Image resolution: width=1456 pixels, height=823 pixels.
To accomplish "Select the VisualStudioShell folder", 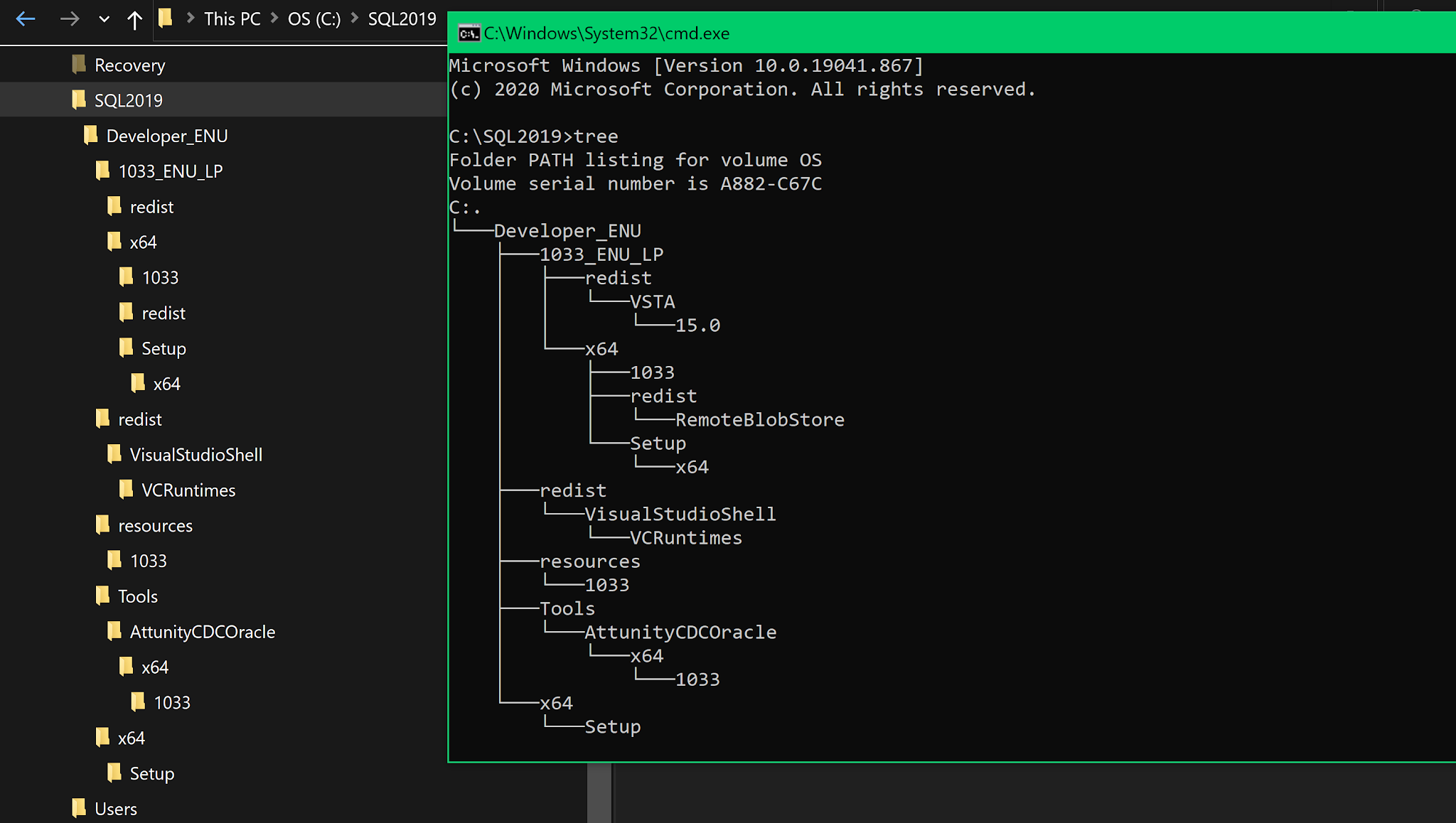I will (196, 454).
